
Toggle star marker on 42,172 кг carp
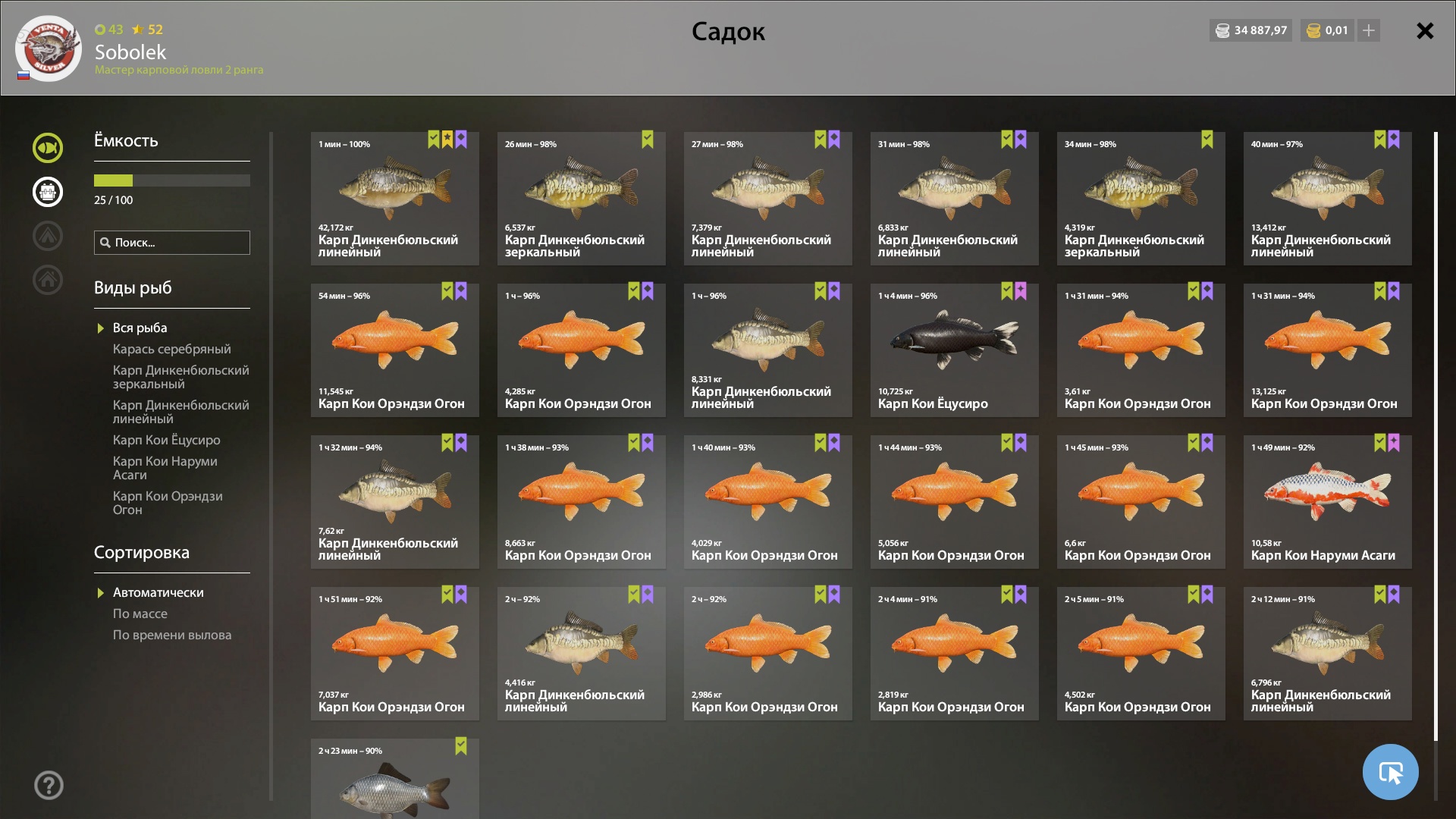point(447,140)
